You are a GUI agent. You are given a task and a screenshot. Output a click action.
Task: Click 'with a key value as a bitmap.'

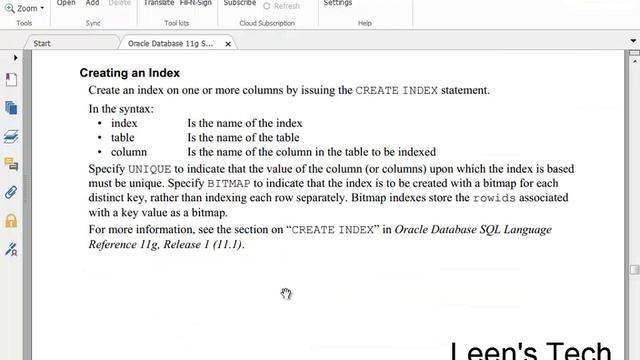click(x=158, y=213)
